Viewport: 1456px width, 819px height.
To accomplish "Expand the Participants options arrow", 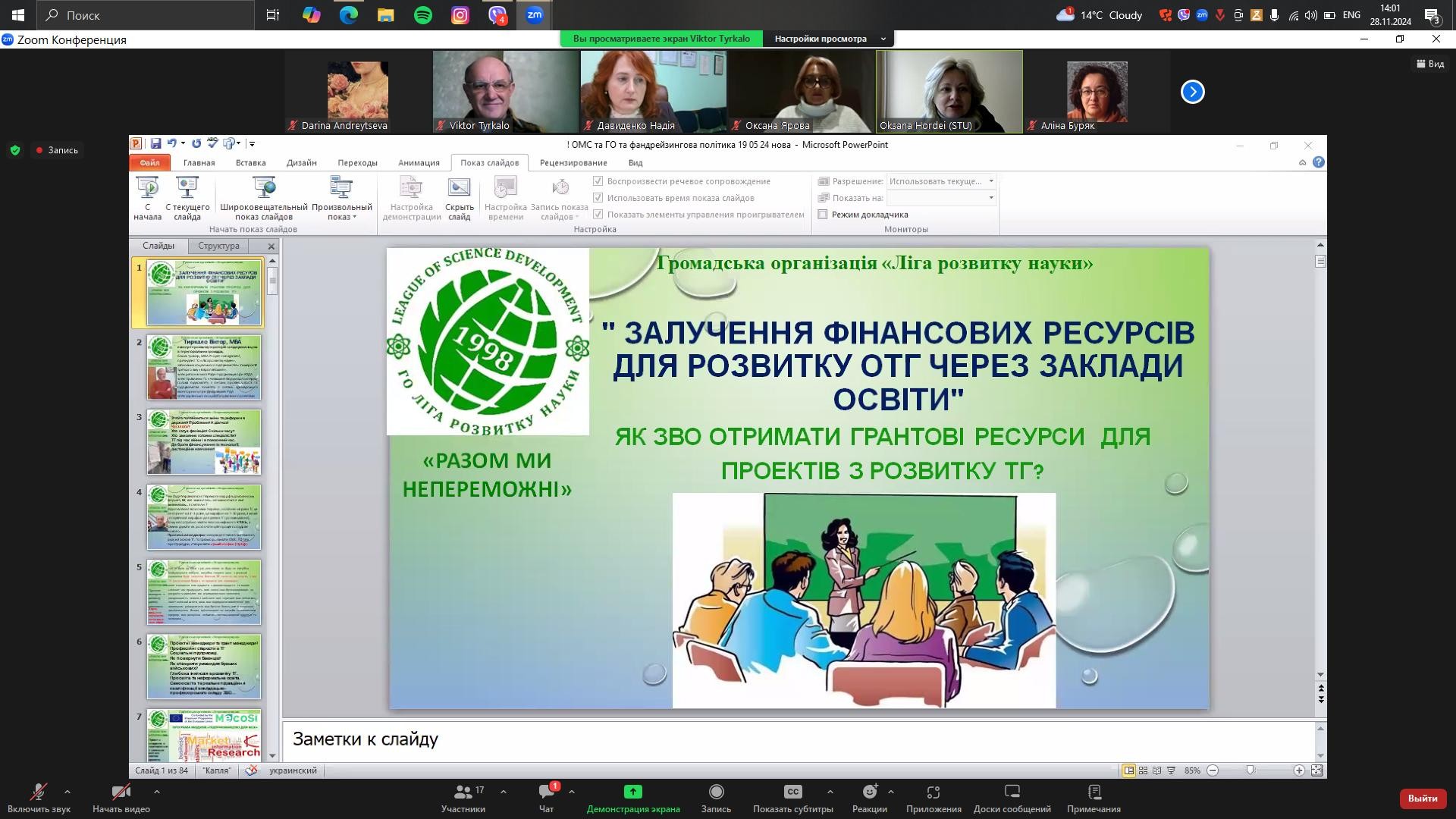I will 504,792.
